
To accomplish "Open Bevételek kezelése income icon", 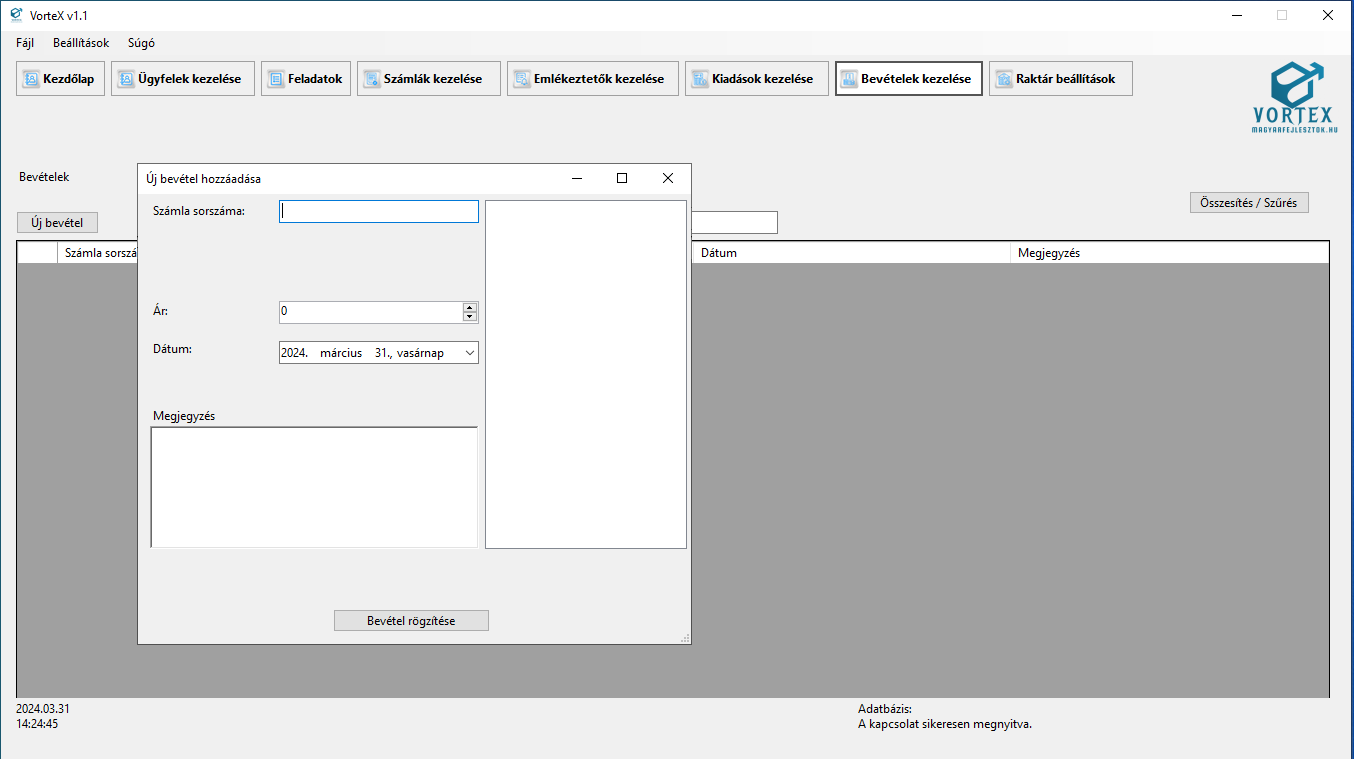I will click(849, 79).
